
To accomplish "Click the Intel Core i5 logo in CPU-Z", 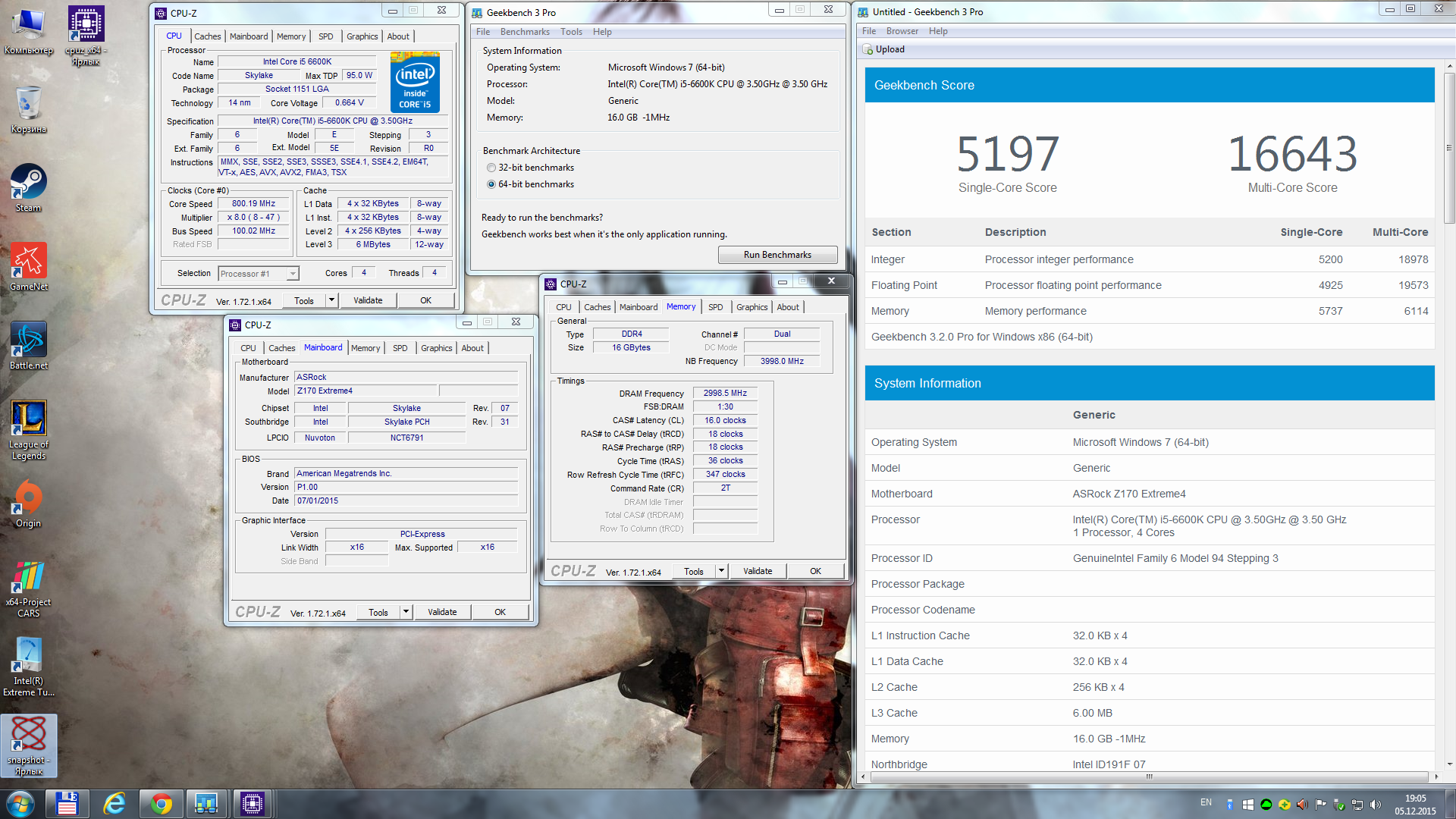I will pyautogui.click(x=415, y=82).
